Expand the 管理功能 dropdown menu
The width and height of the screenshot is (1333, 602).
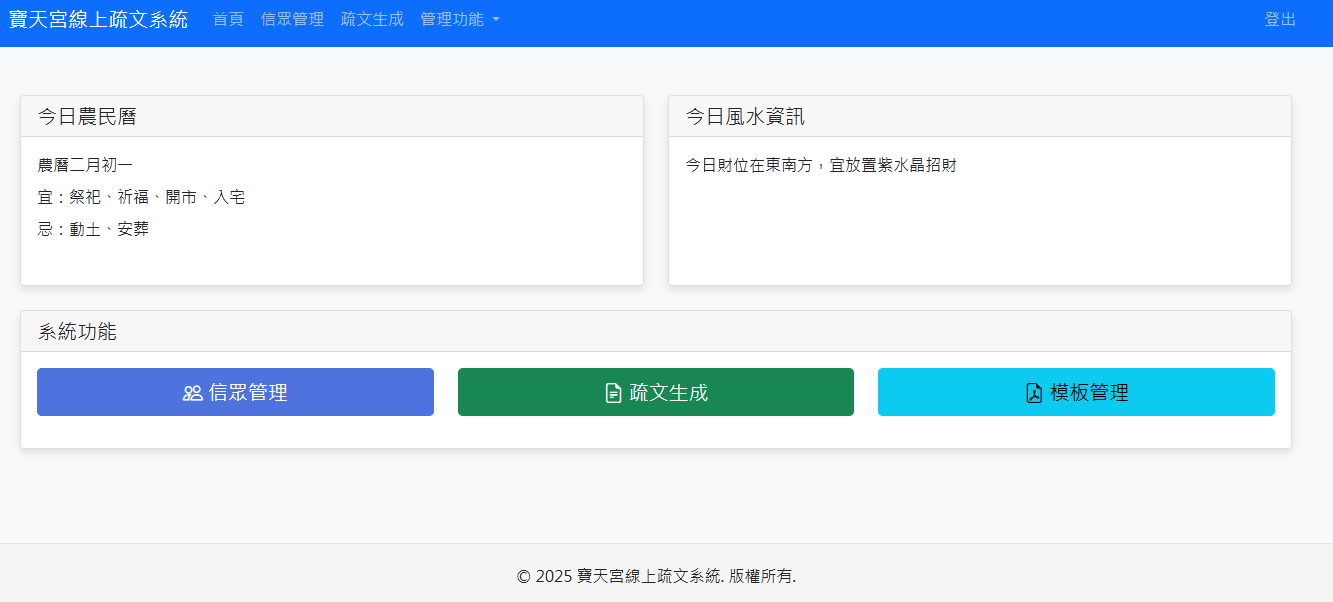point(452,19)
